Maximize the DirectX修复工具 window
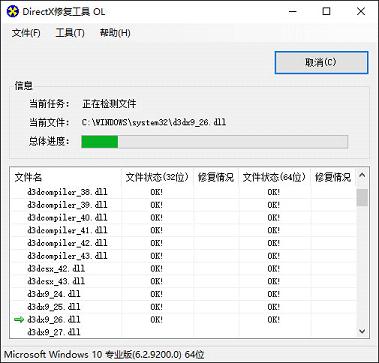This screenshot has width=379, height=363. [x=327, y=12]
